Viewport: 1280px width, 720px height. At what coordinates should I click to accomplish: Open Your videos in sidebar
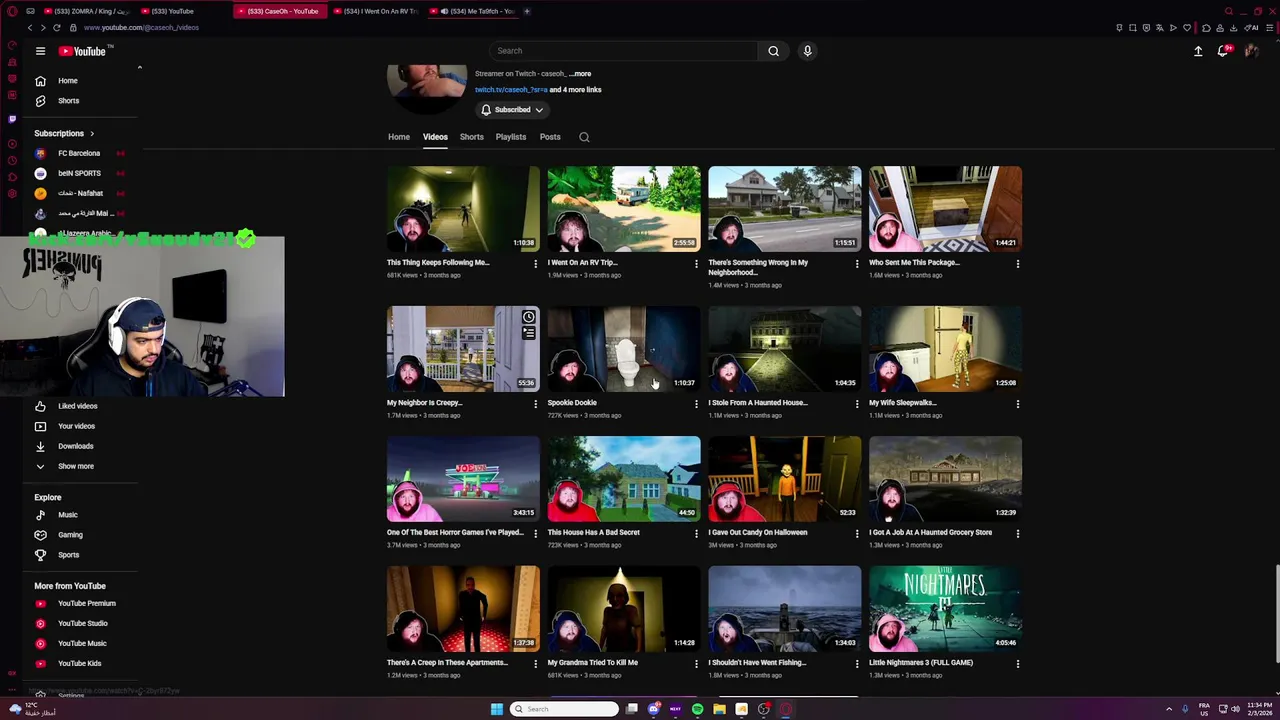pos(76,426)
